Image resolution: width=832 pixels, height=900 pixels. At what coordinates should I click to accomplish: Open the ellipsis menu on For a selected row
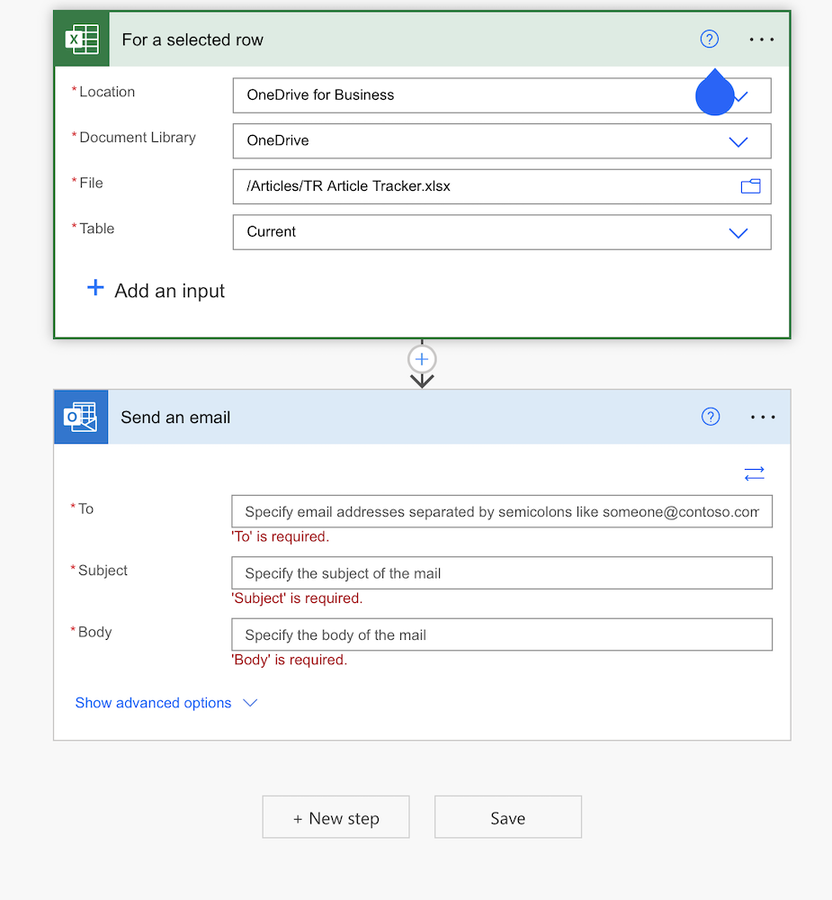click(x=762, y=38)
